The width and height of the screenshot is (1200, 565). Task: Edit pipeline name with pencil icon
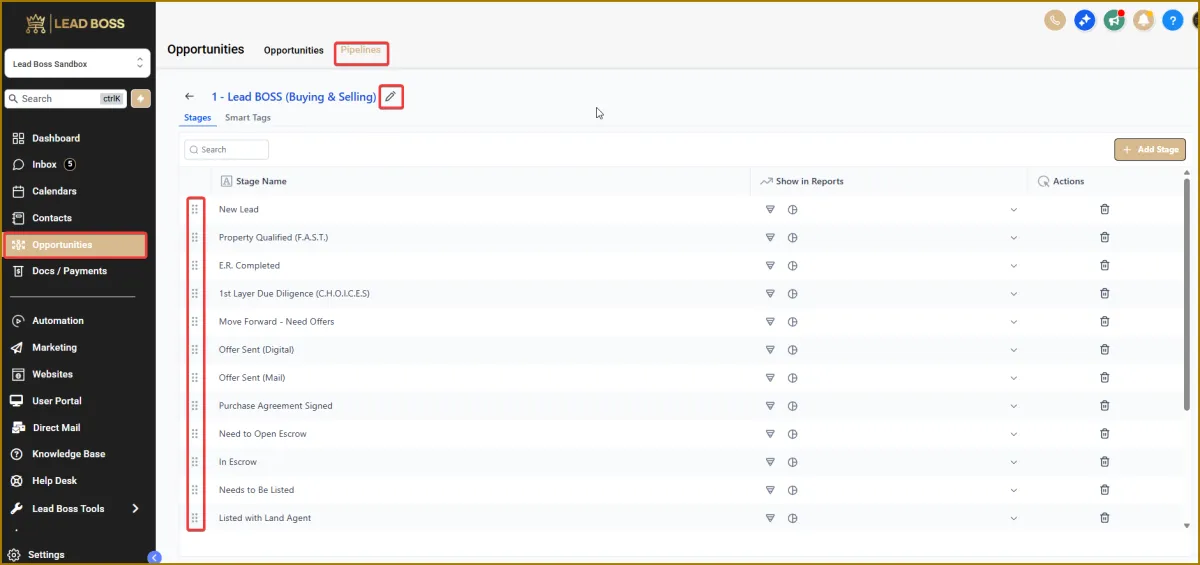click(391, 97)
